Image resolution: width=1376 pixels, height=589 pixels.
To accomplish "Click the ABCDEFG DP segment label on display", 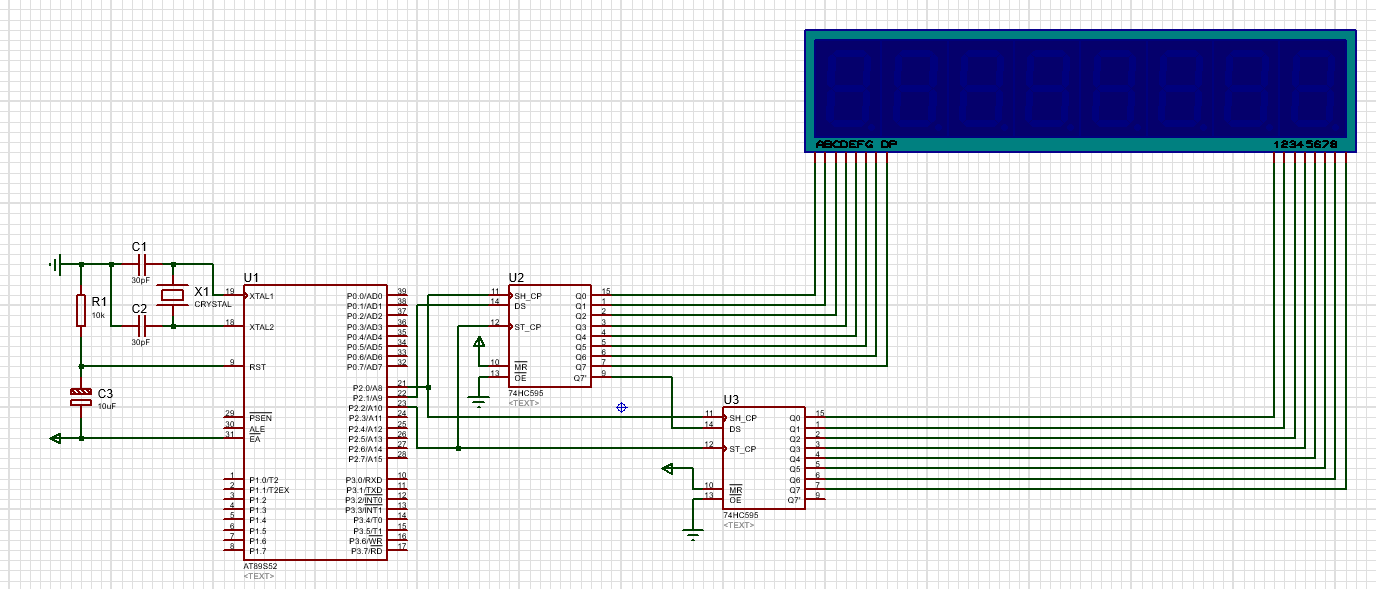I will (856, 144).
